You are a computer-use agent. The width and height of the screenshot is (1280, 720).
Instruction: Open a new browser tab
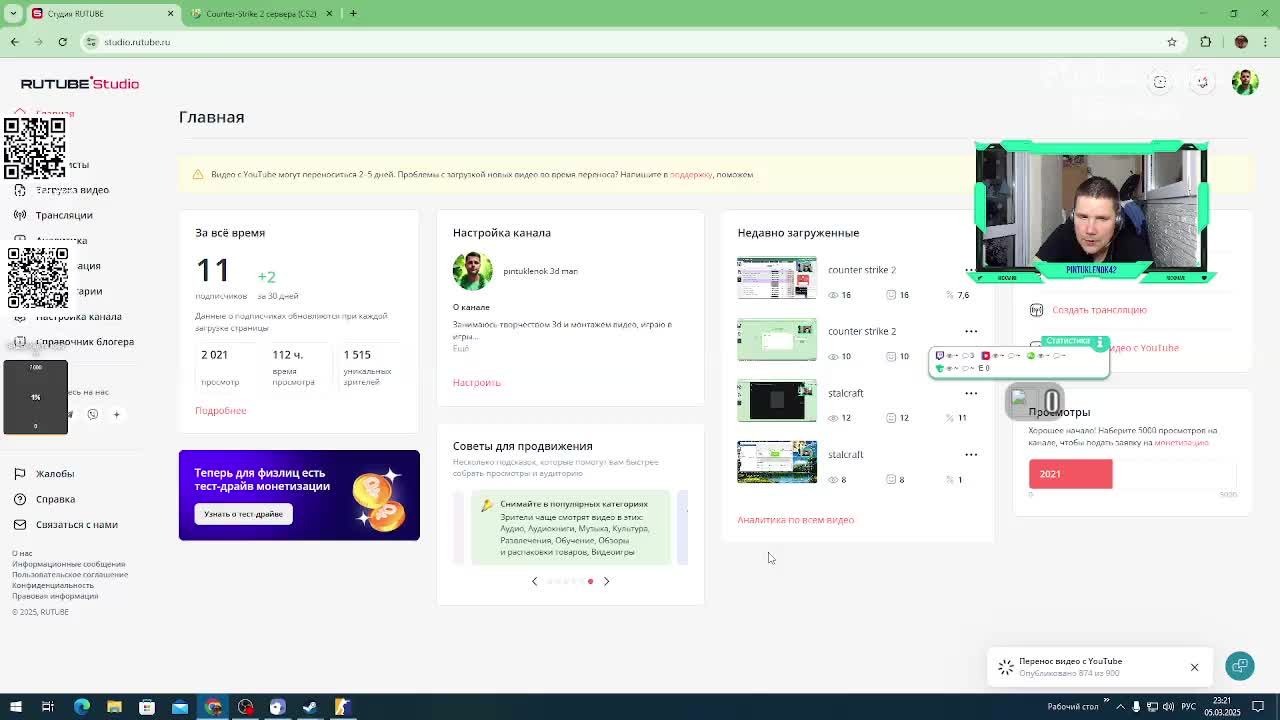click(353, 13)
